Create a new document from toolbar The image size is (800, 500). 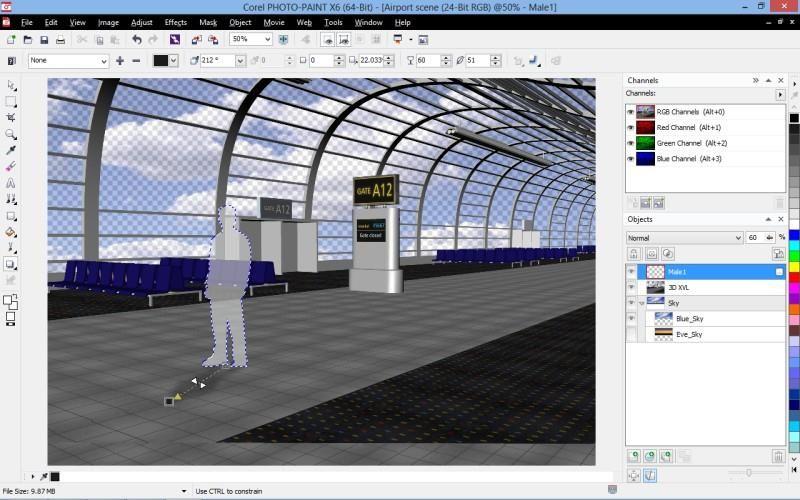(x=11, y=39)
